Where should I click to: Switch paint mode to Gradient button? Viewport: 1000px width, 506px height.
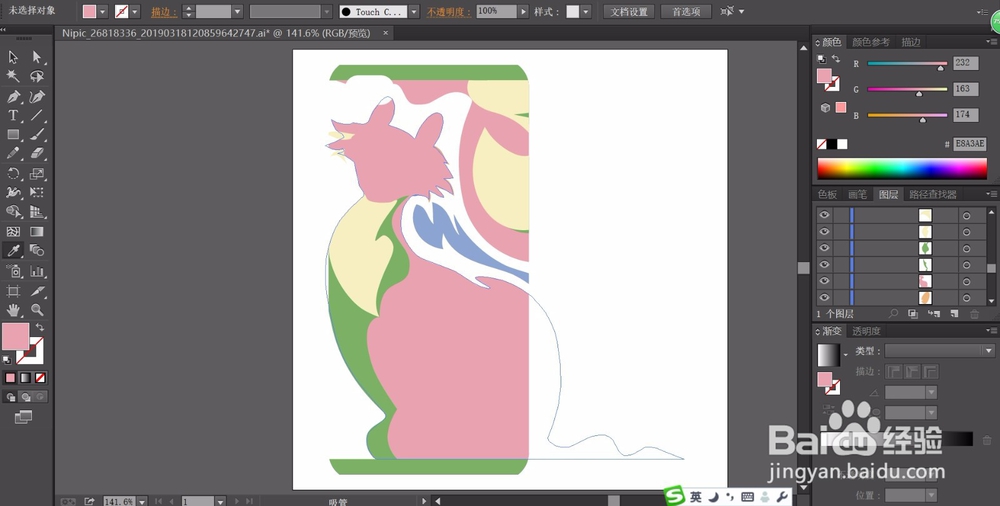(x=25, y=378)
